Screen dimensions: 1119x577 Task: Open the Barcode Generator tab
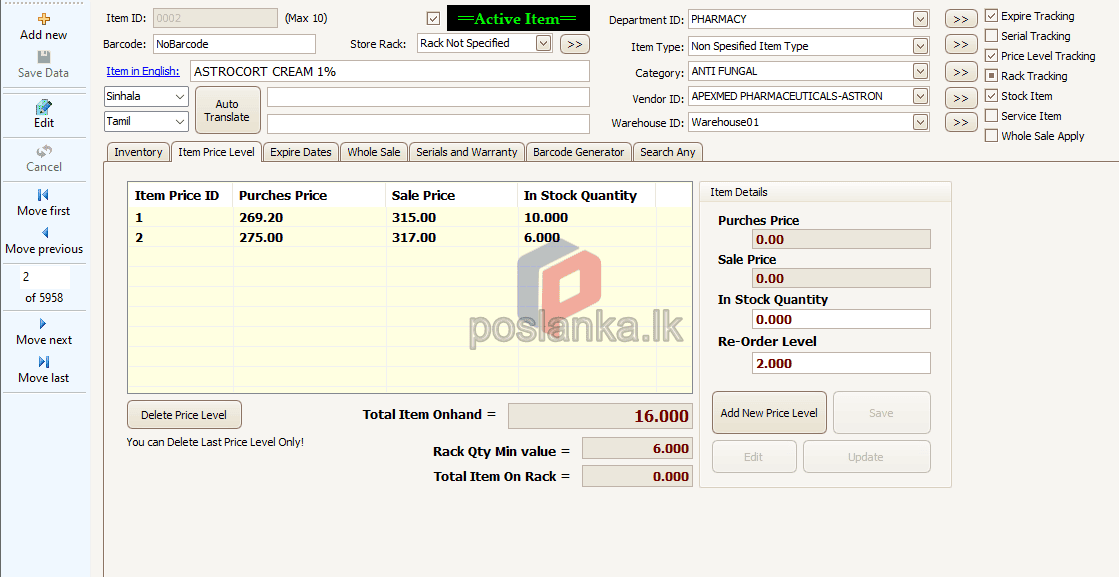click(579, 152)
